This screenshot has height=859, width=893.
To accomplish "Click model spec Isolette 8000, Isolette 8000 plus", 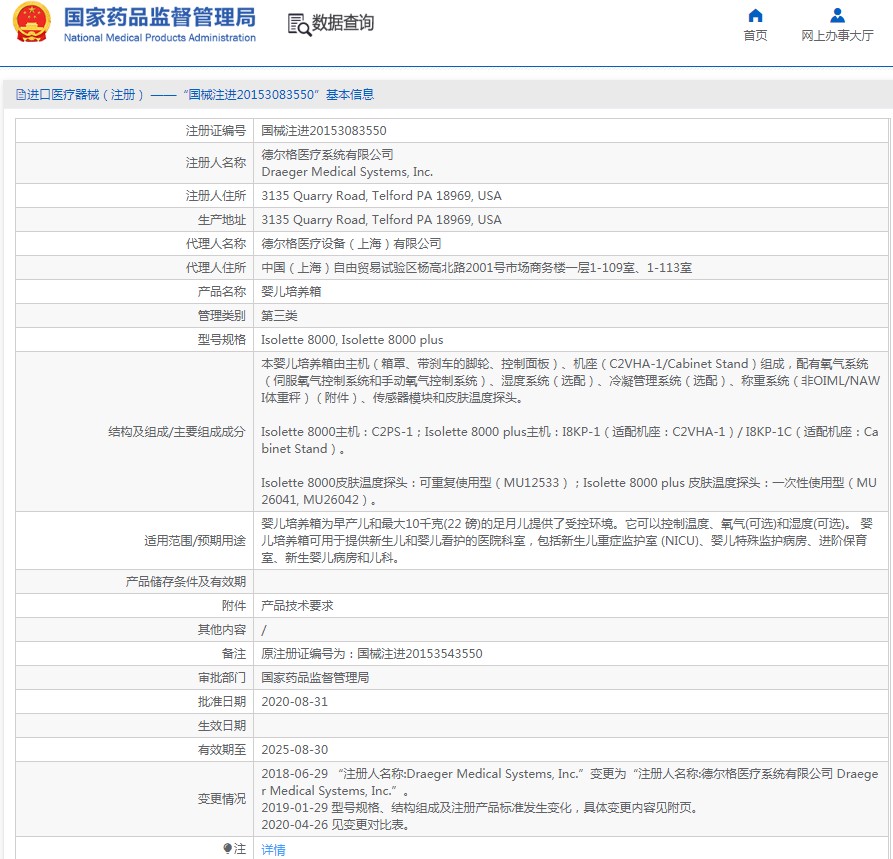I will coord(352,339).
